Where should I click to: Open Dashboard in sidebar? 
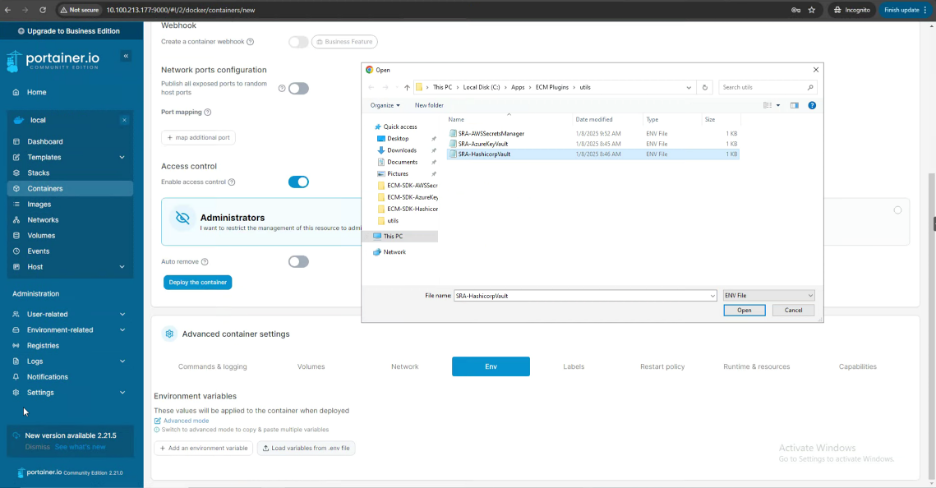coord(45,142)
